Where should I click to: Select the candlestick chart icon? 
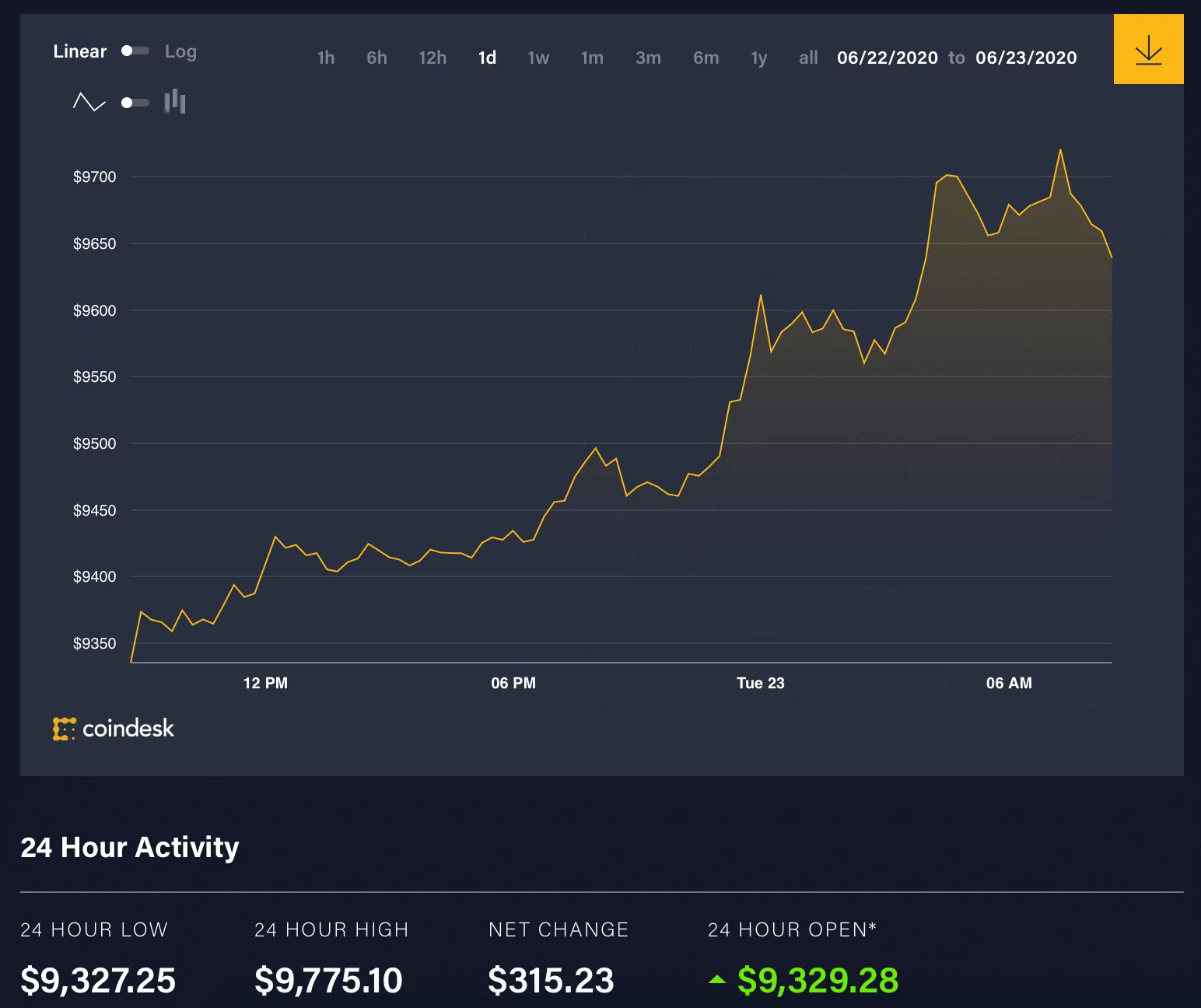point(175,102)
